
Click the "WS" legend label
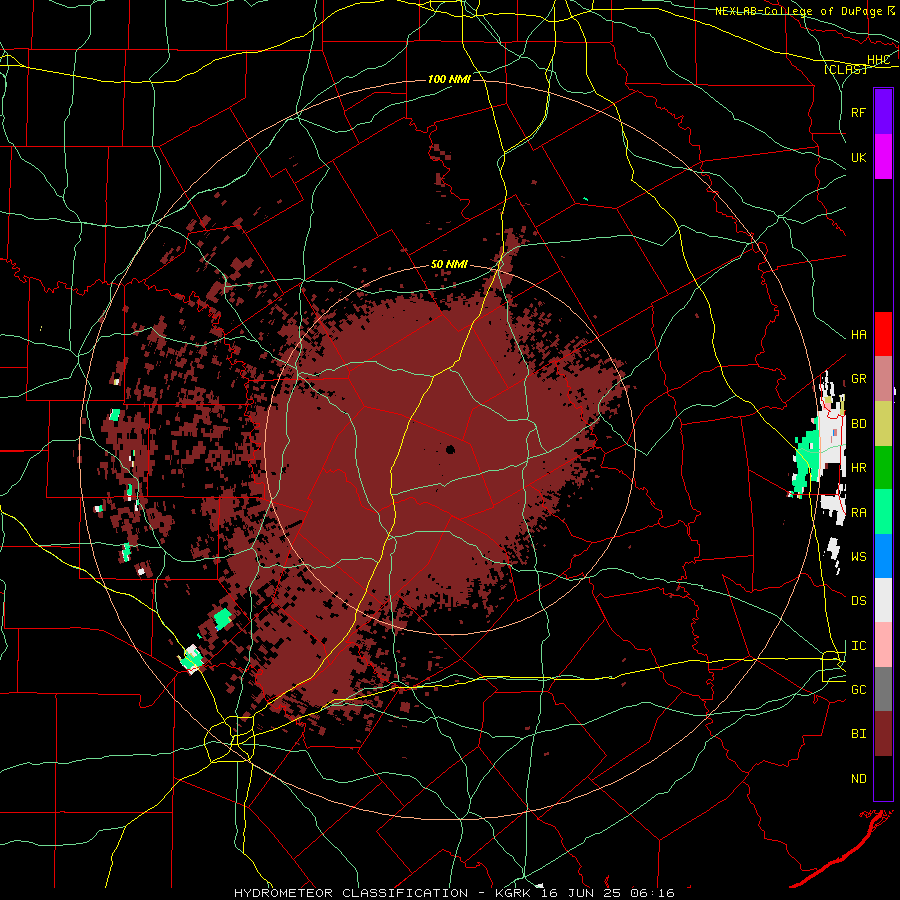click(859, 557)
